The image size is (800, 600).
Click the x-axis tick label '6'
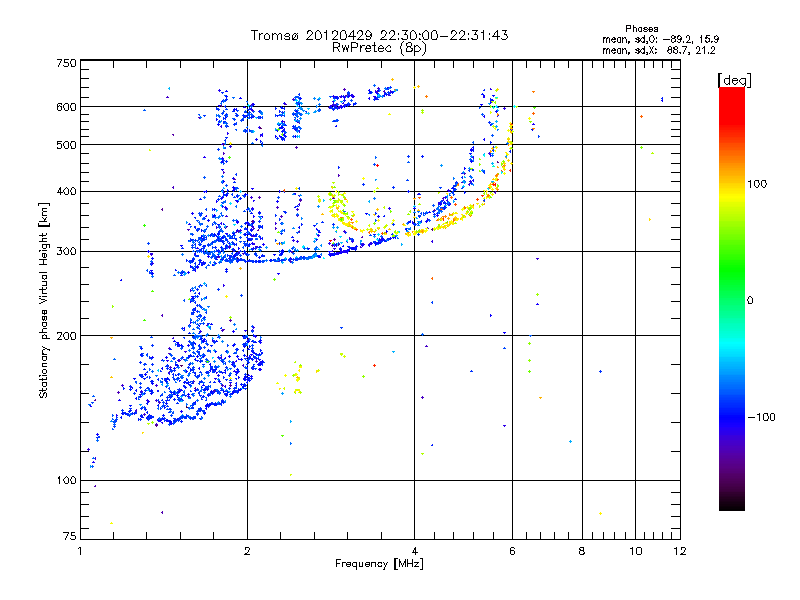click(x=512, y=551)
